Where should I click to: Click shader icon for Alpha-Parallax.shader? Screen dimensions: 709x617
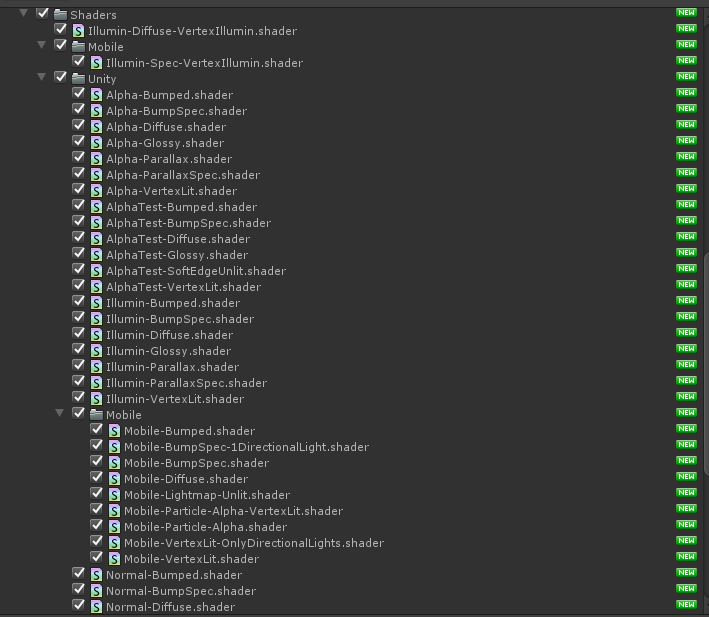point(96,159)
